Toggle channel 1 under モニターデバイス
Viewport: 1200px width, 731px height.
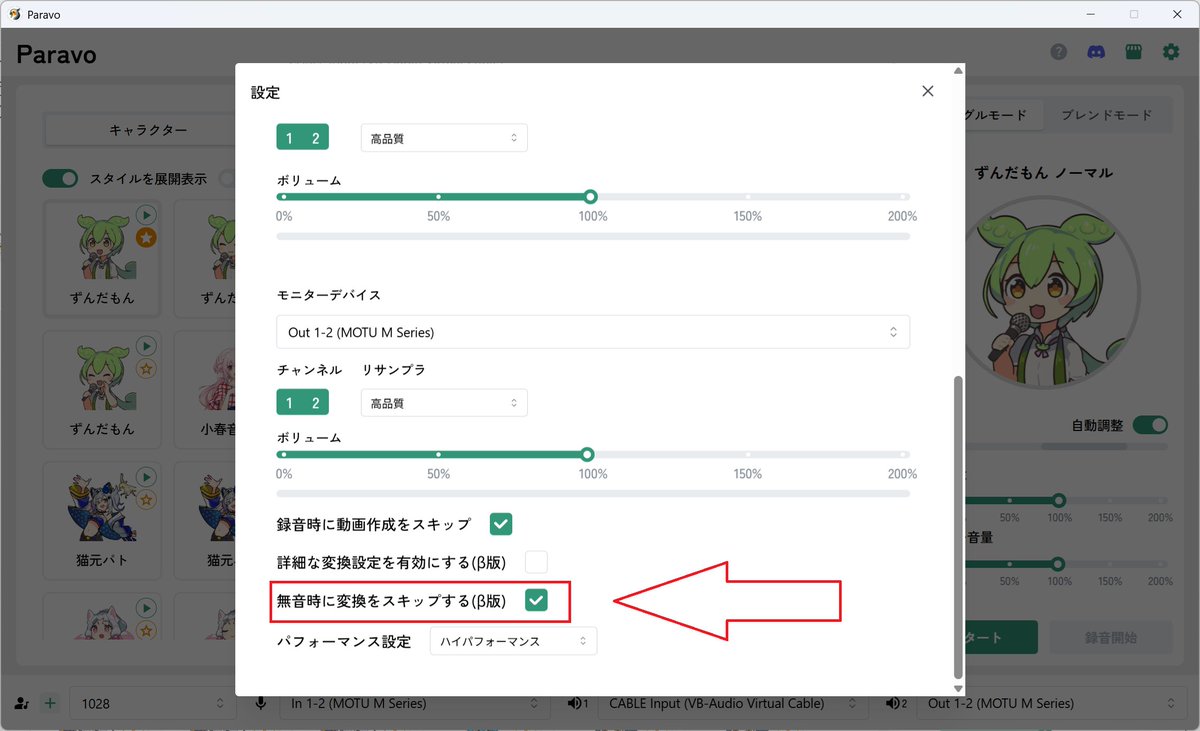tap(290, 403)
